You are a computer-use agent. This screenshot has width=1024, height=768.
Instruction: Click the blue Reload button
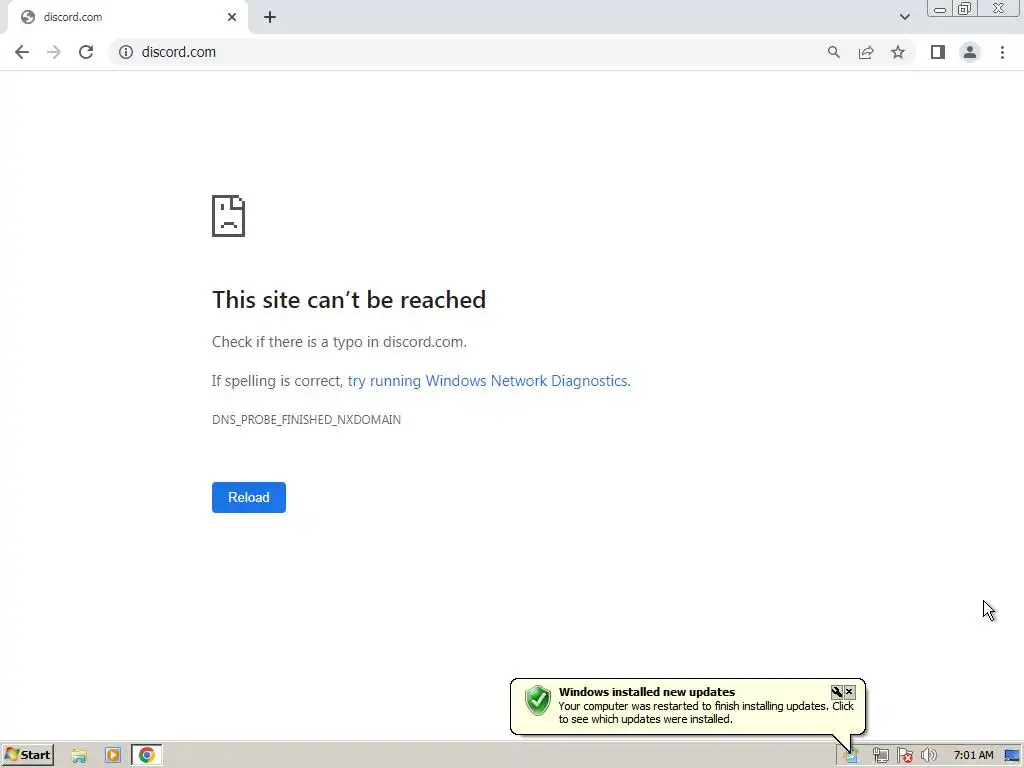click(x=249, y=498)
